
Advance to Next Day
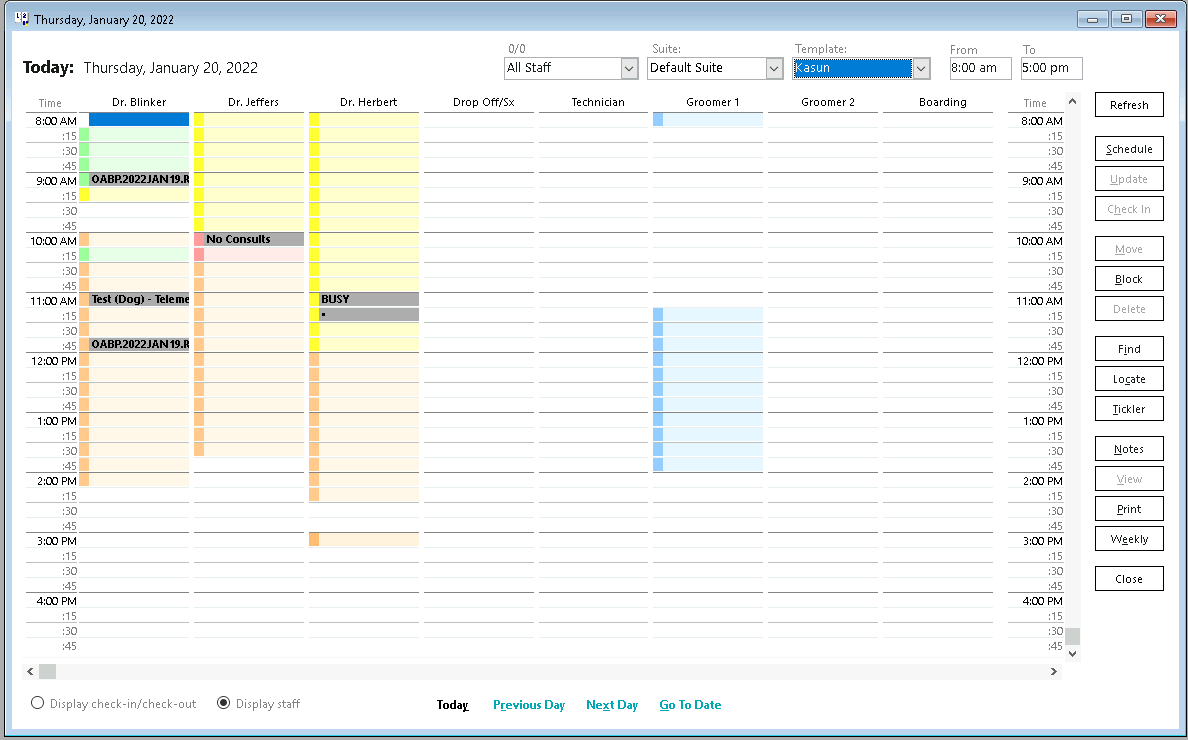coord(611,705)
